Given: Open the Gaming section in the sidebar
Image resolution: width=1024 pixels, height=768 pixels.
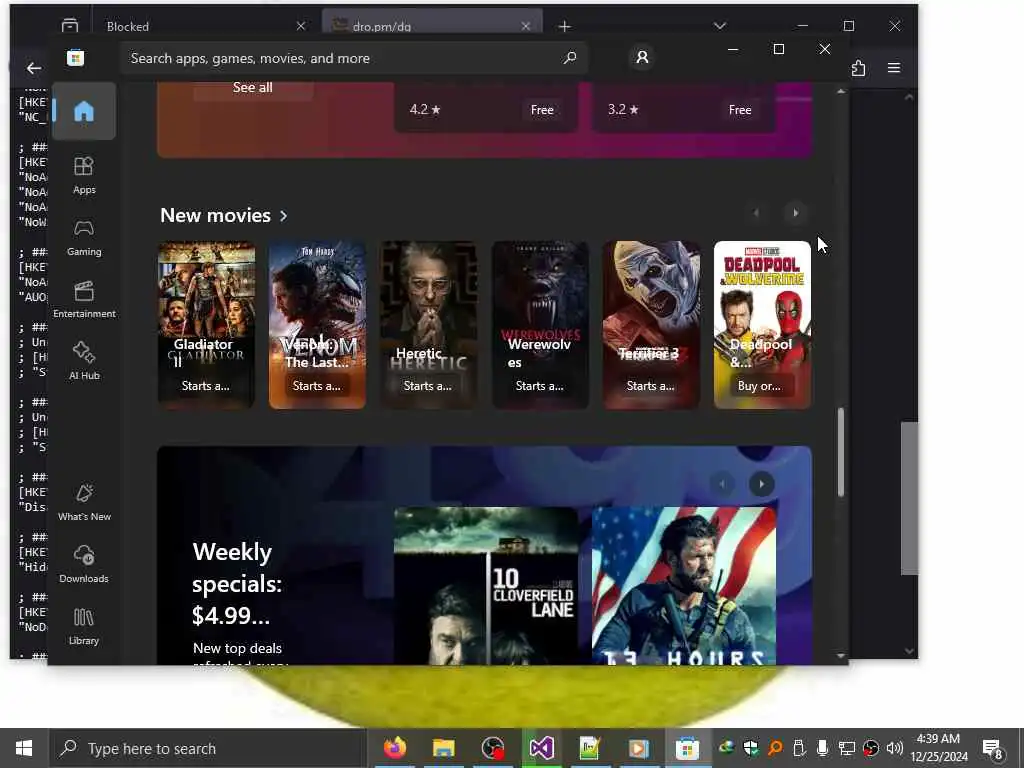Looking at the screenshot, I should coord(84,238).
